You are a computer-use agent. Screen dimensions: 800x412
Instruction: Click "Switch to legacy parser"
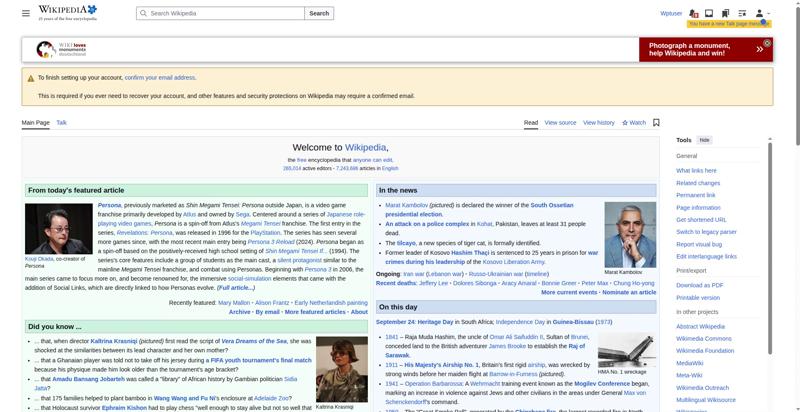coord(706,232)
